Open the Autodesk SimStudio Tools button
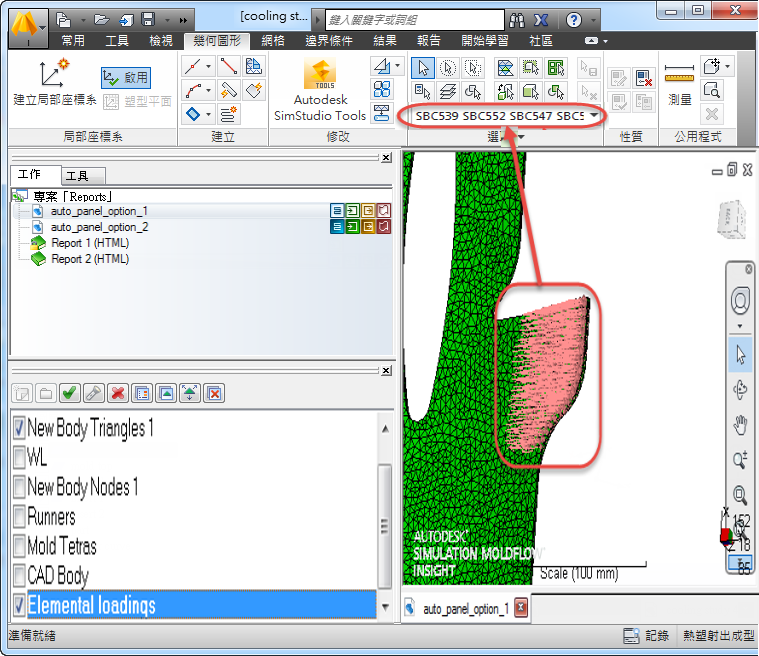This screenshot has width=759, height=656. pos(320,90)
